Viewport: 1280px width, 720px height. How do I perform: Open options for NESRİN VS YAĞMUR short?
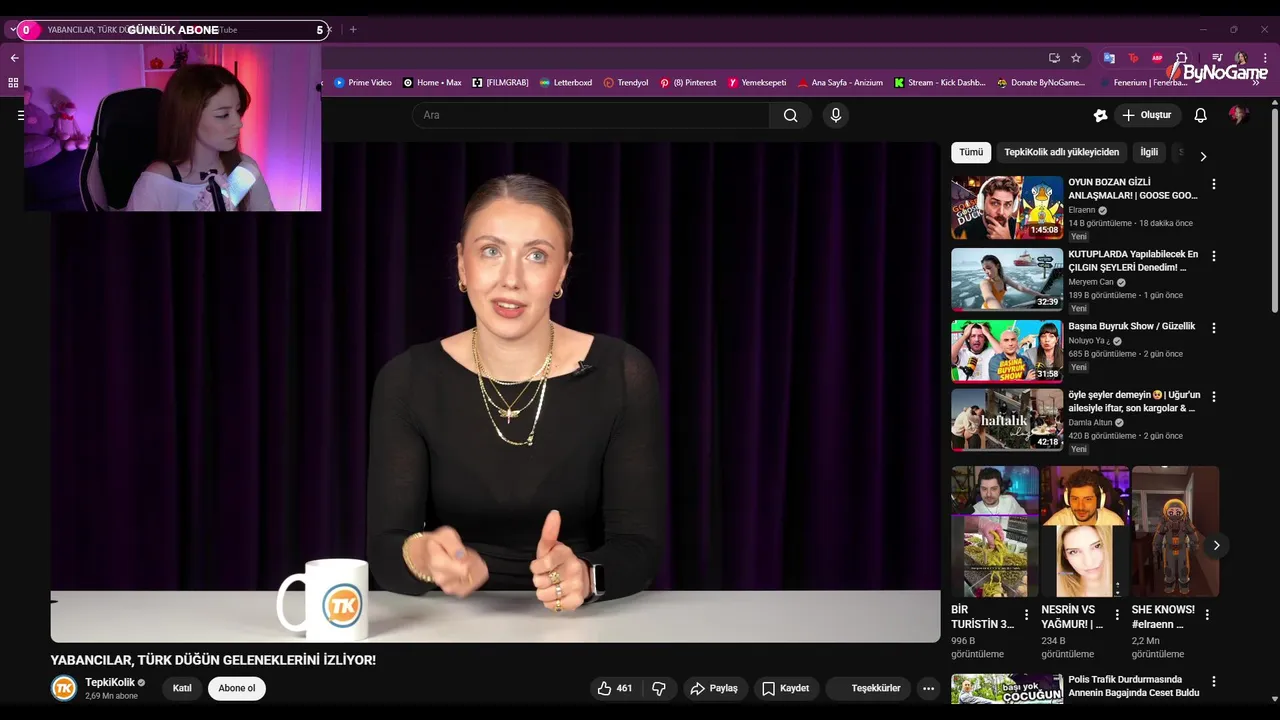[1117, 615]
